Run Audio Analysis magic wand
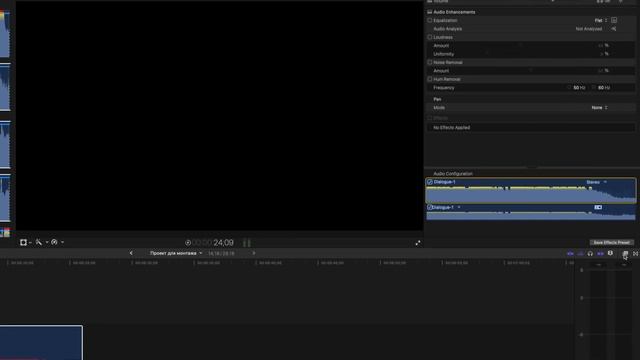Screen dimensions: 640x360 [x=613, y=29]
